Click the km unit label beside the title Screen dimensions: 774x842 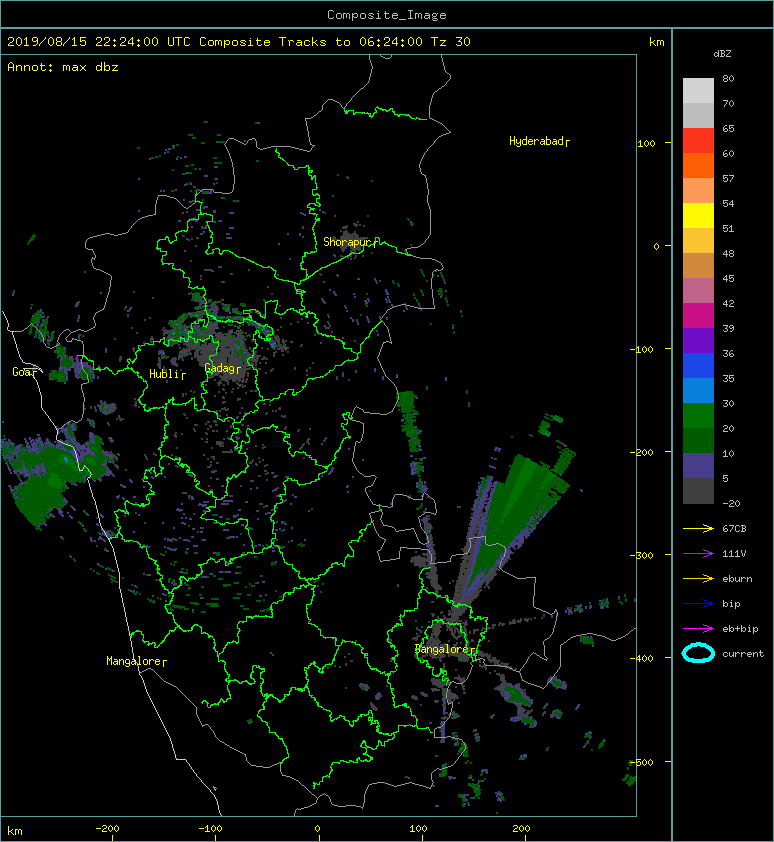pyautogui.click(x=657, y=42)
